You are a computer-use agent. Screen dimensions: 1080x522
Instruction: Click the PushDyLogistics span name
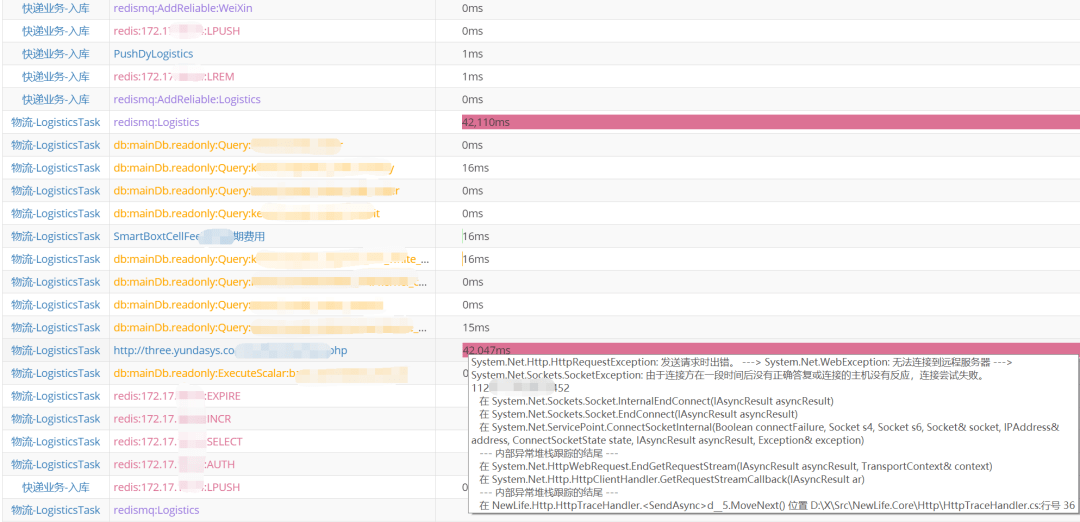(x=153, y=54)
